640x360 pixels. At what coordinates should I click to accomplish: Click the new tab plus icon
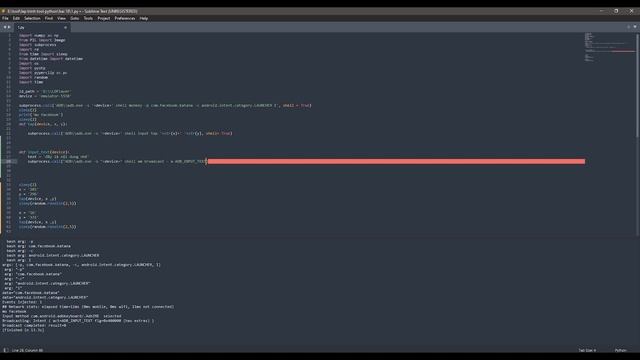629,27
